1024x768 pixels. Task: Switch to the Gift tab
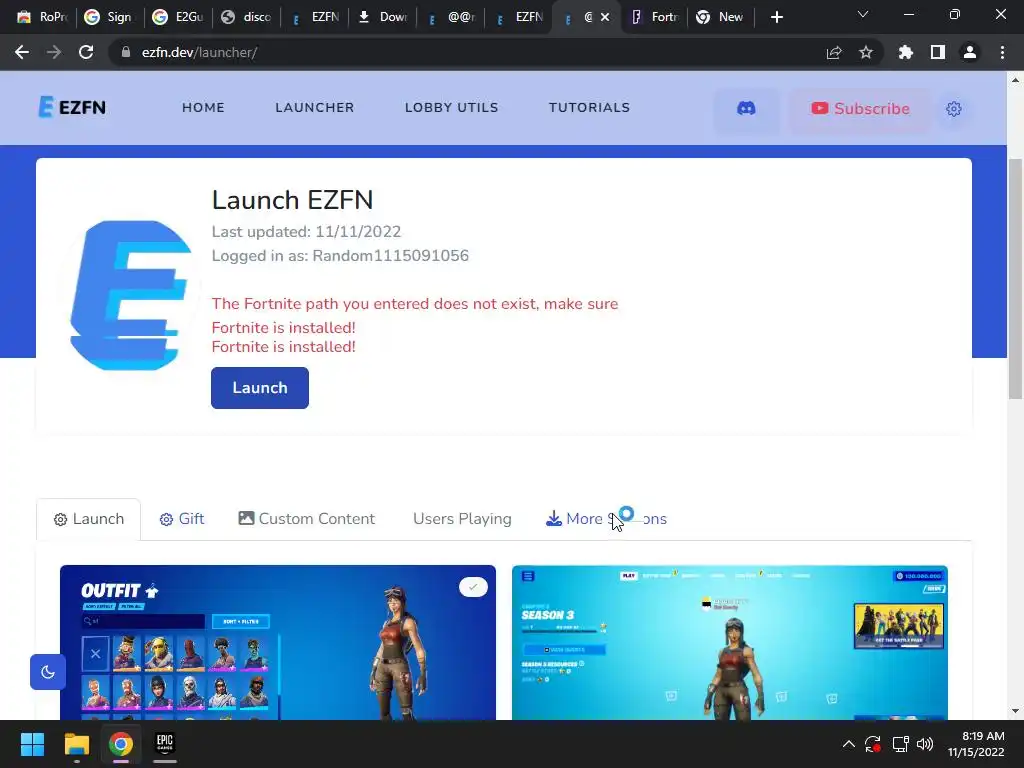click(x=182, y=519)
